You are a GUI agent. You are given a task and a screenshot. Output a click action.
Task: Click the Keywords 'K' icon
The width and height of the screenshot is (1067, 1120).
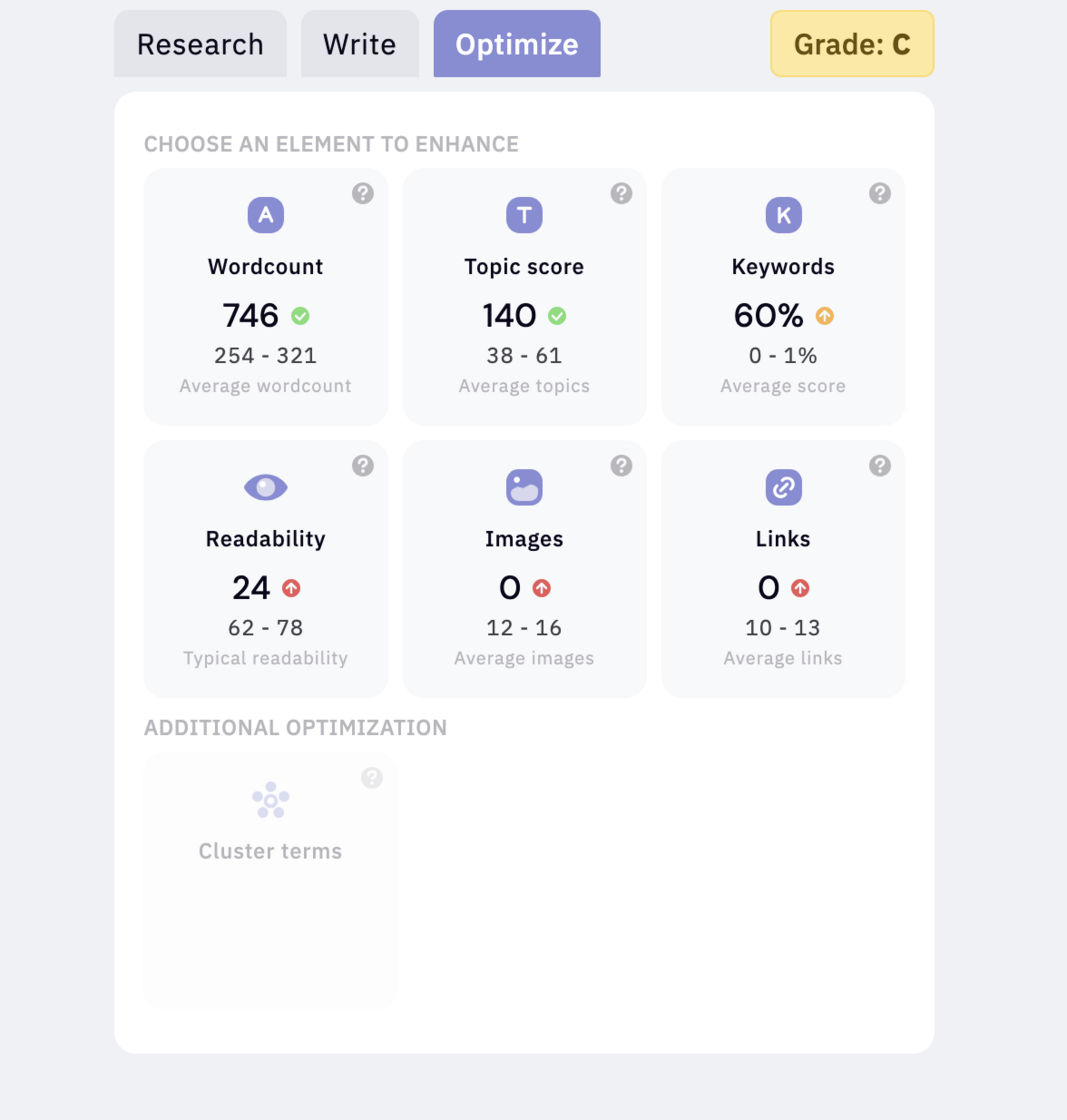[783, 215]
